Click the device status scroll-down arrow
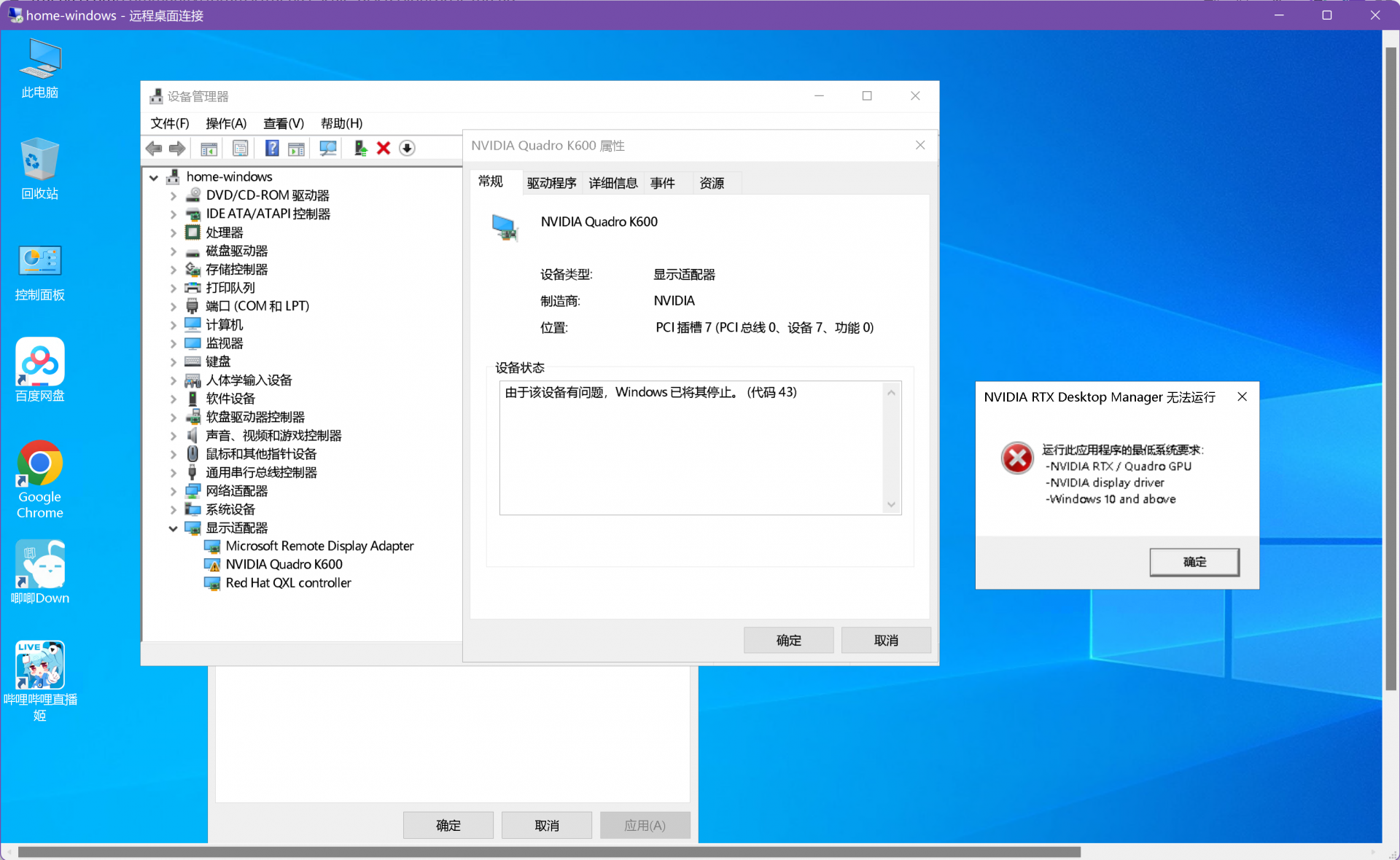Image resolution: width=1400 pixels, height=860 pixels. pyautogui.click(x=891, y=504)
